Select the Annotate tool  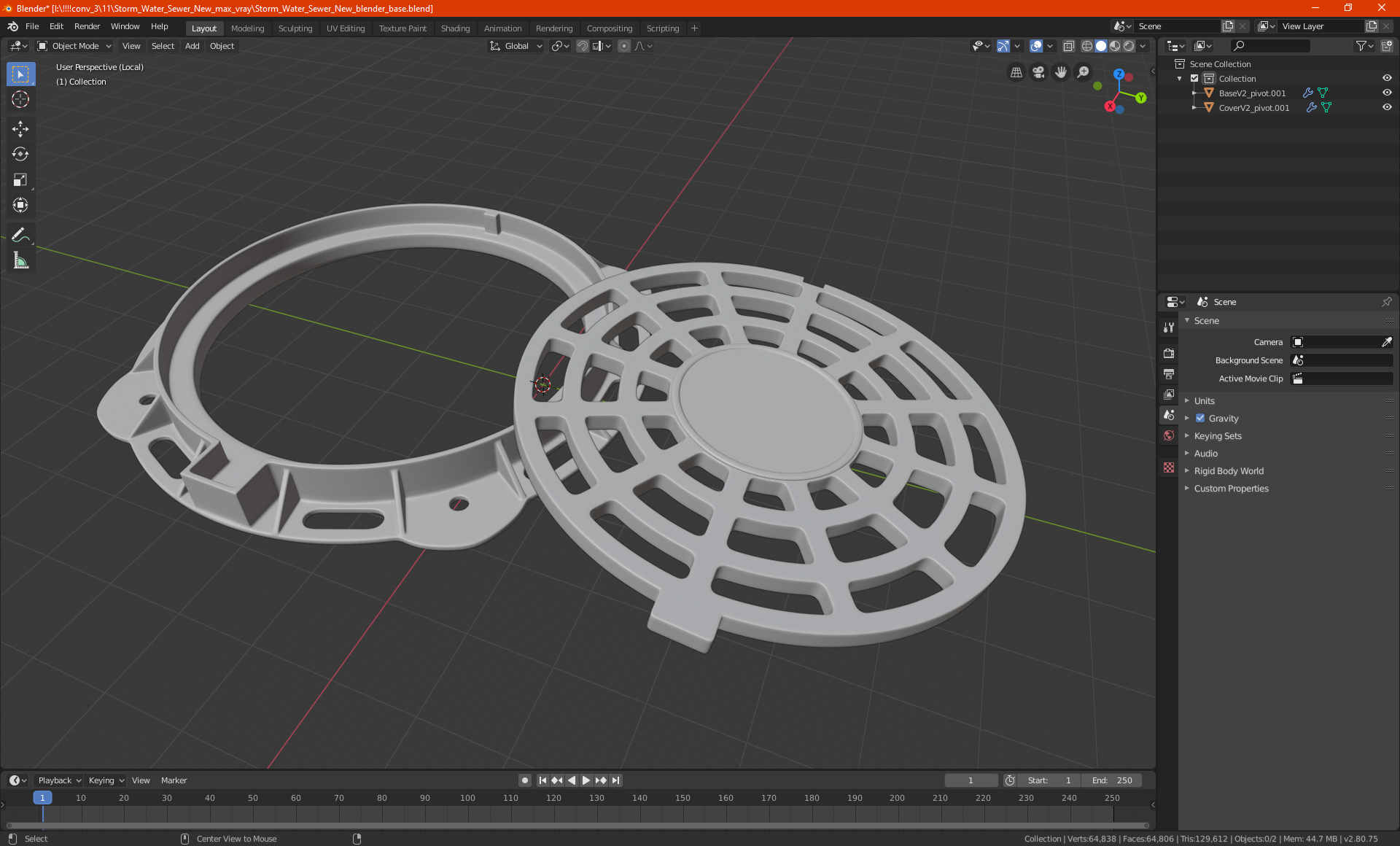click(x=20, y=235)
